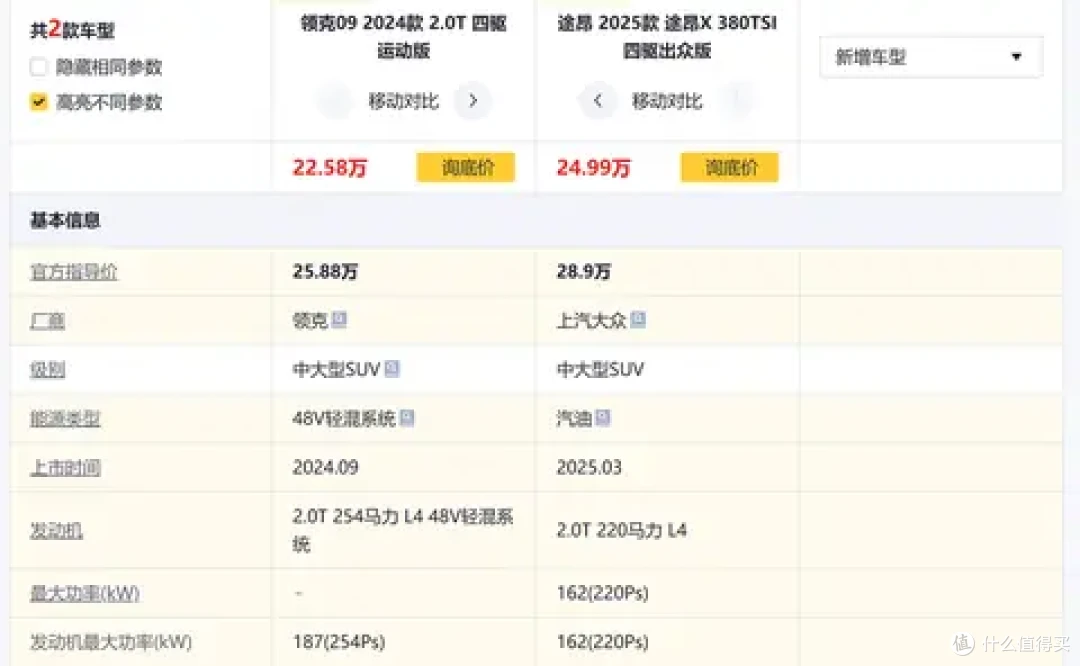Click the 基本信息 section header
Screen dimensions: 1080x666
[65, 220]
